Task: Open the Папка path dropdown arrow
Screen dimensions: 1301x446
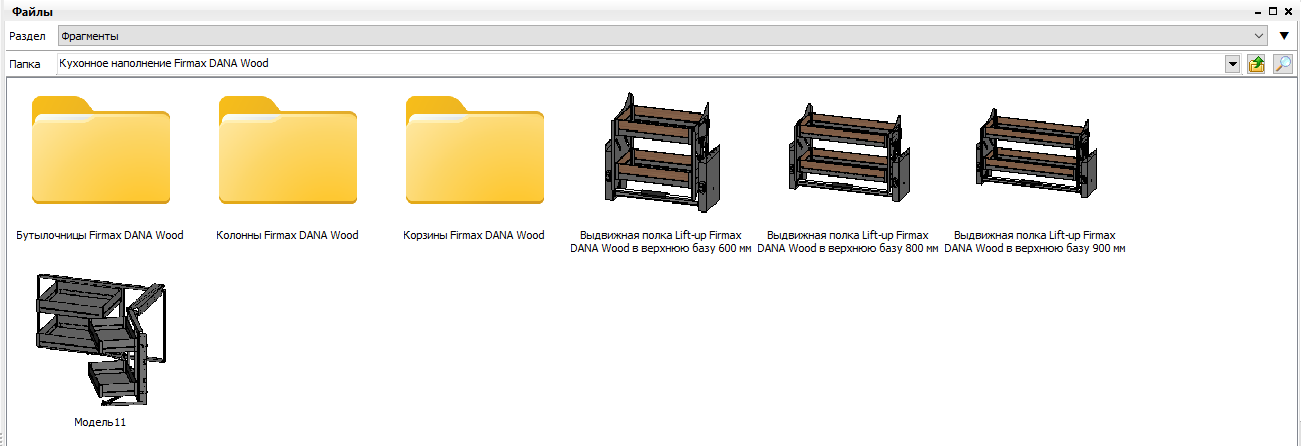Action: [1232, 64]
